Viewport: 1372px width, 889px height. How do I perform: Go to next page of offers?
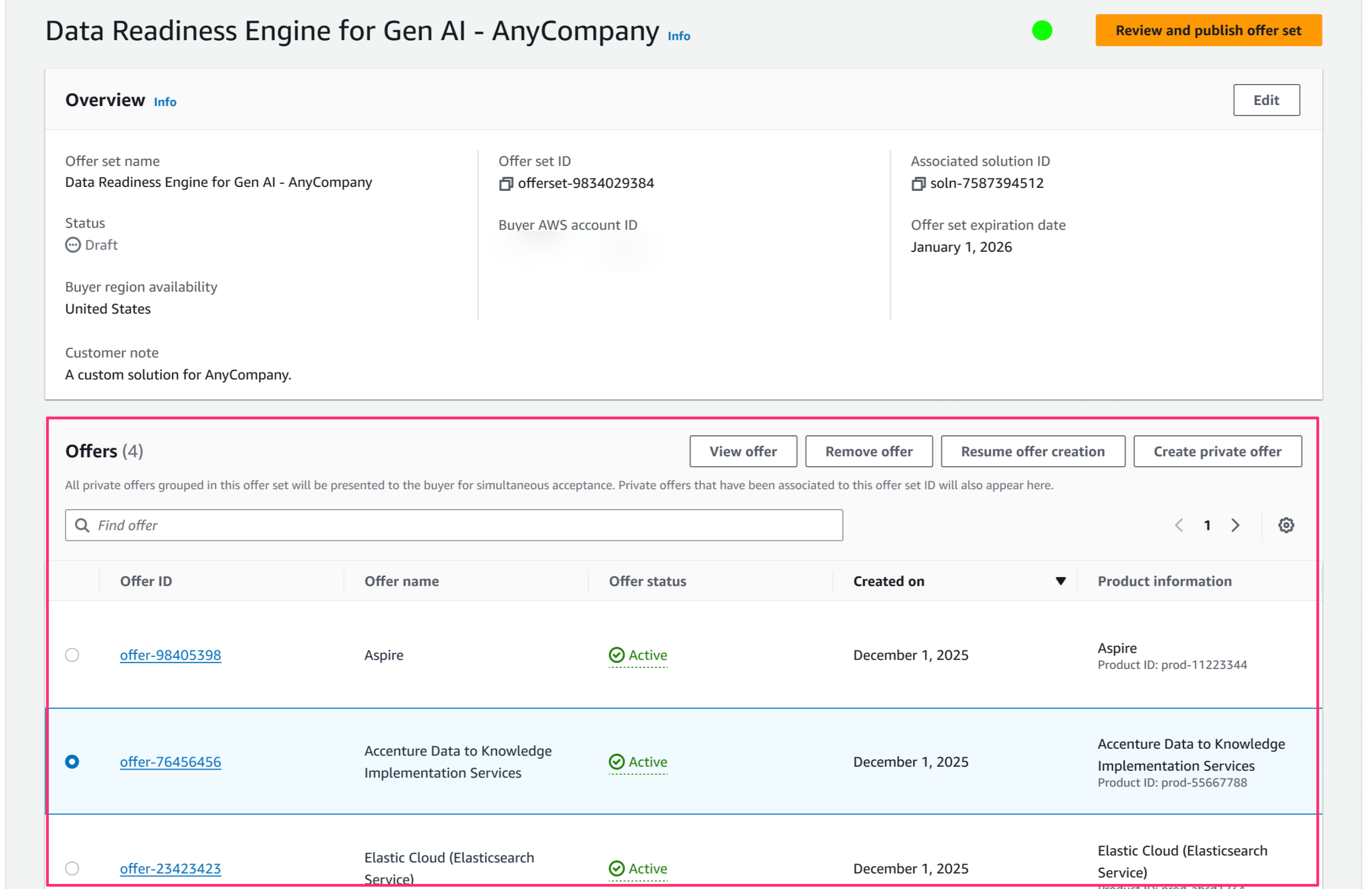[x=1235, y=525]
